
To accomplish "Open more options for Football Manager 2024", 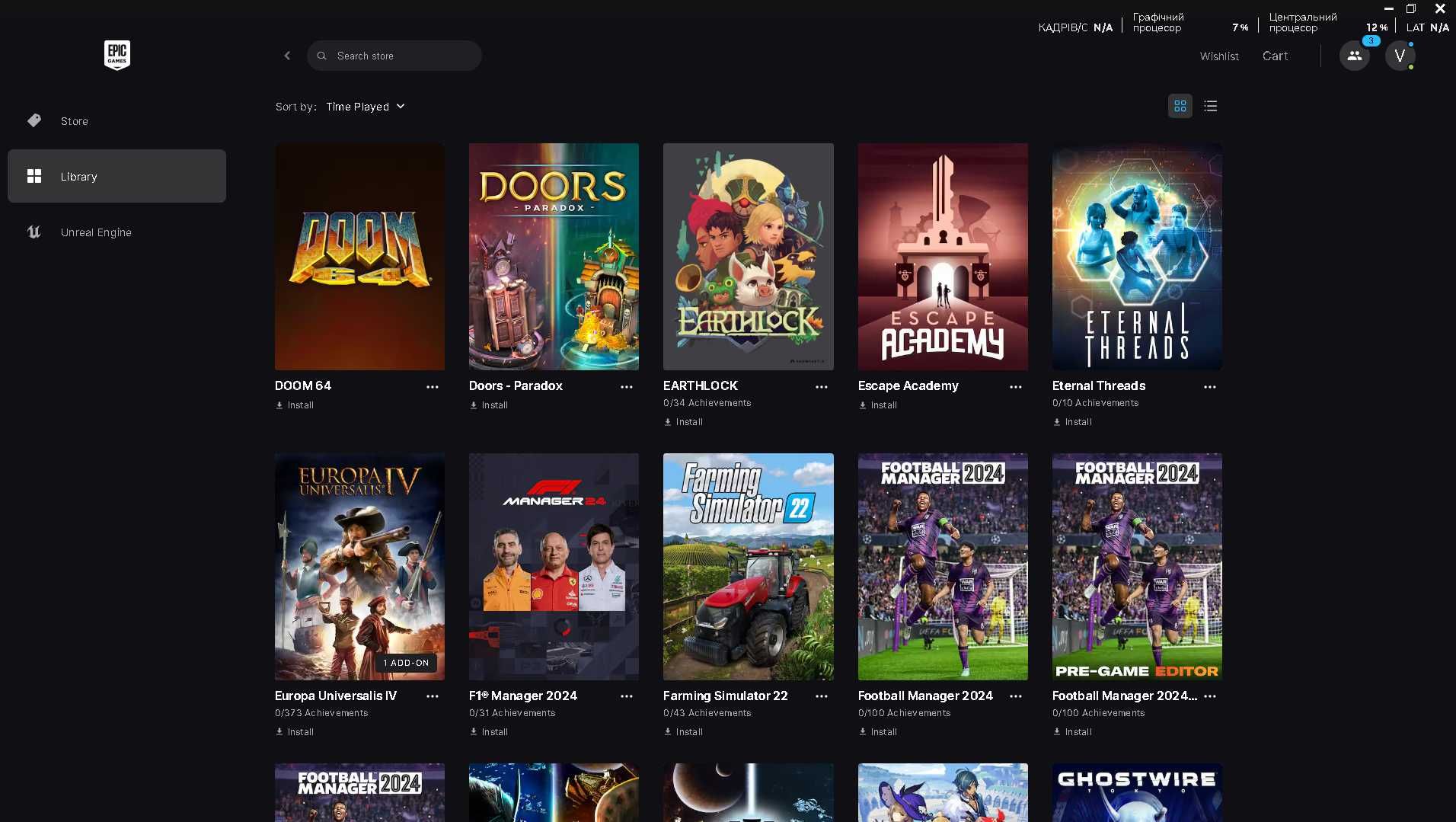I will coord(1016,696).
